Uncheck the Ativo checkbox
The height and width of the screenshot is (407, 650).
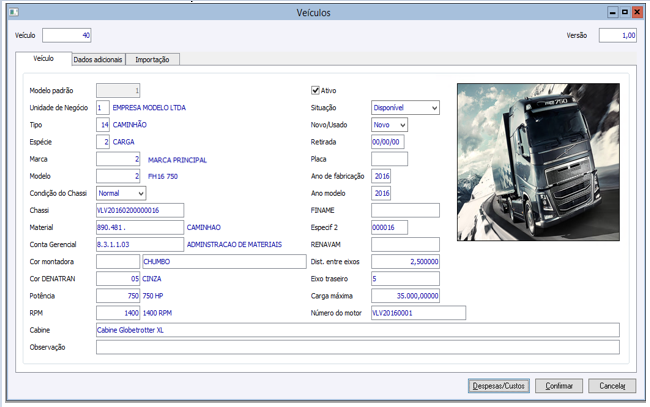point(315,90)
